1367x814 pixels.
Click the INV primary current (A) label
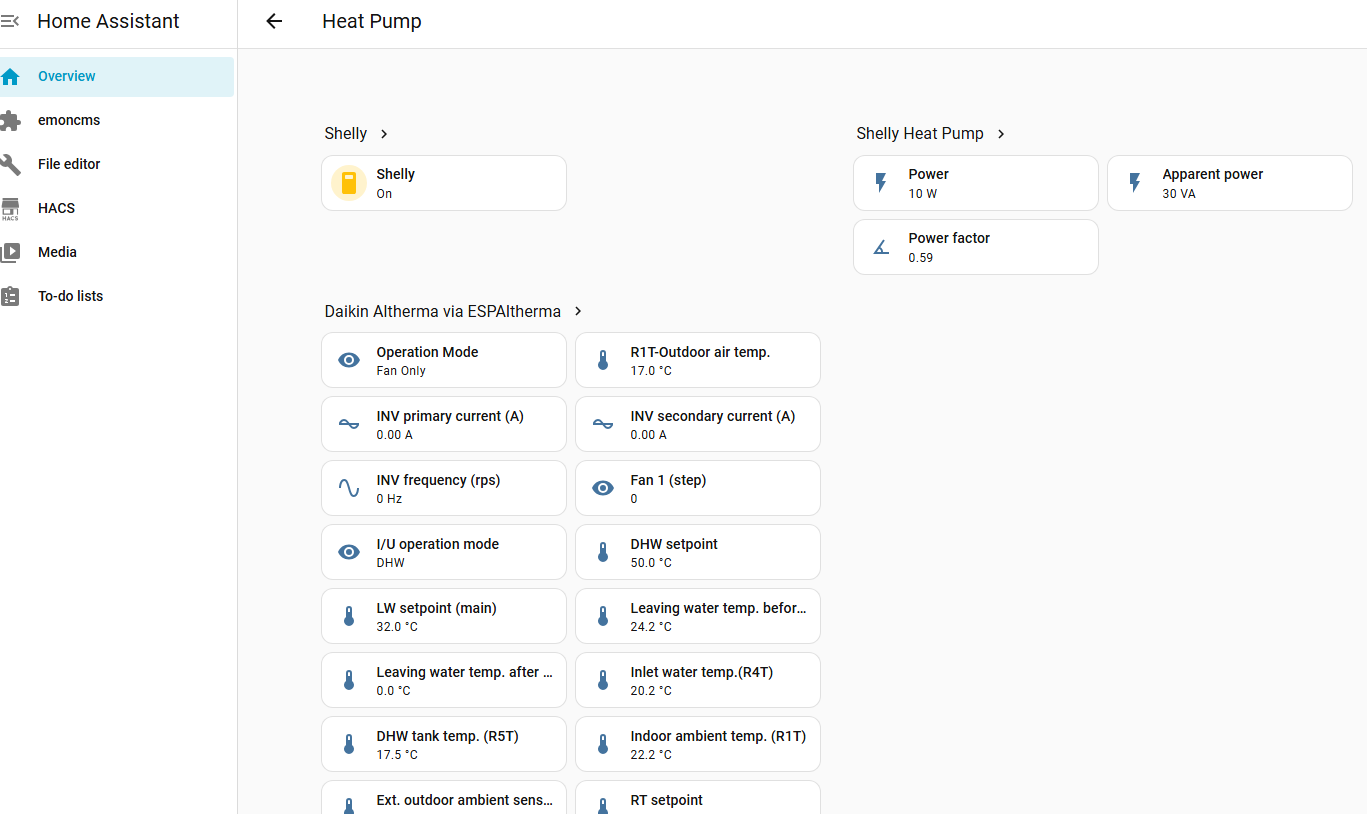coord(450,416)
